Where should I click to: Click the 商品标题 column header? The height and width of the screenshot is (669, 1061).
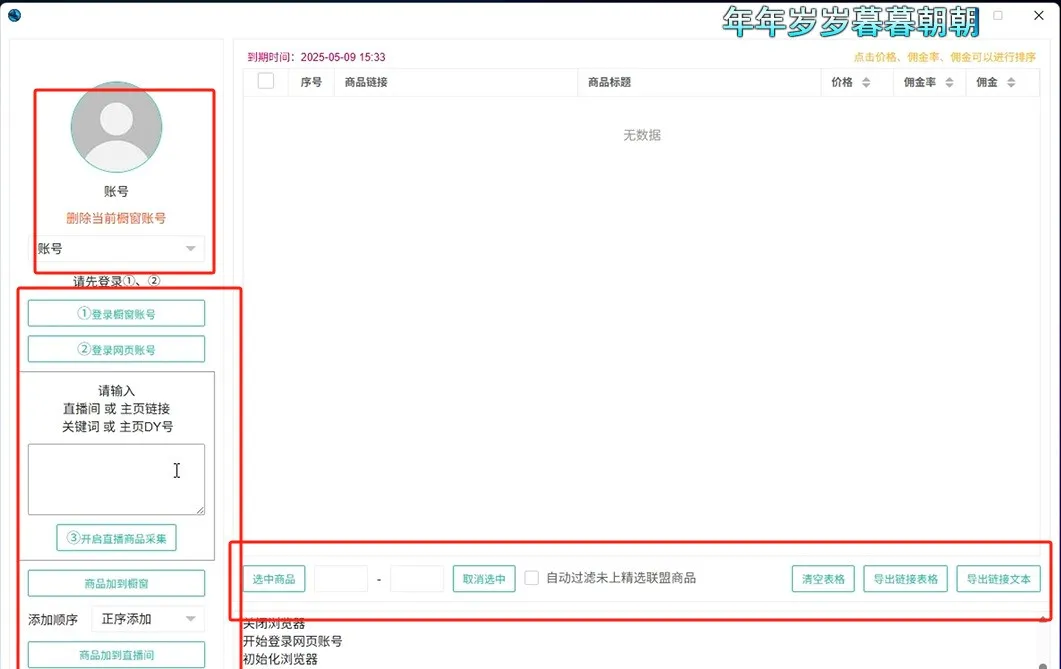pyautogui.click(x=610, y=83)
